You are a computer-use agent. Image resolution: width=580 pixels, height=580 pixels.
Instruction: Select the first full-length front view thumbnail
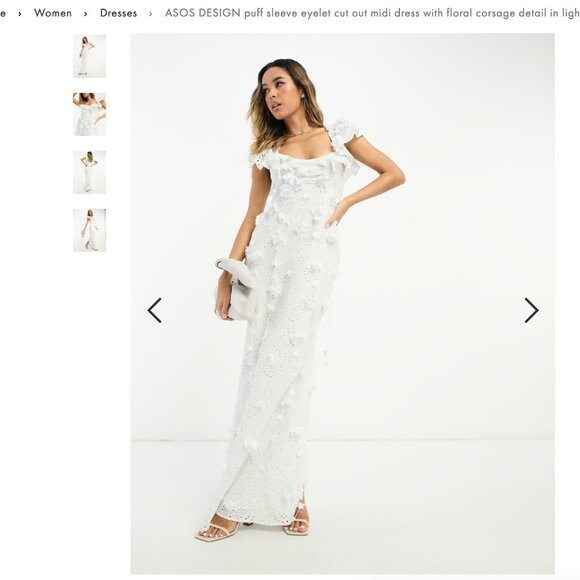pyautogui.click(x=89, y=56)
